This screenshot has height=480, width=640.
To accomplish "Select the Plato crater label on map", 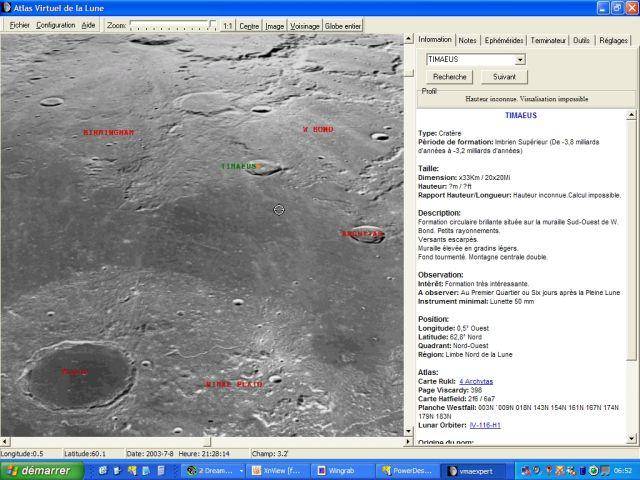I will [74, 372].
